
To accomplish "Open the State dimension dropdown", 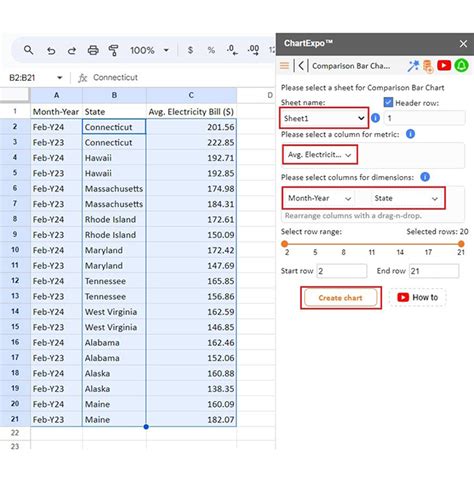I will pyautogui.click(x=405, y=198).
